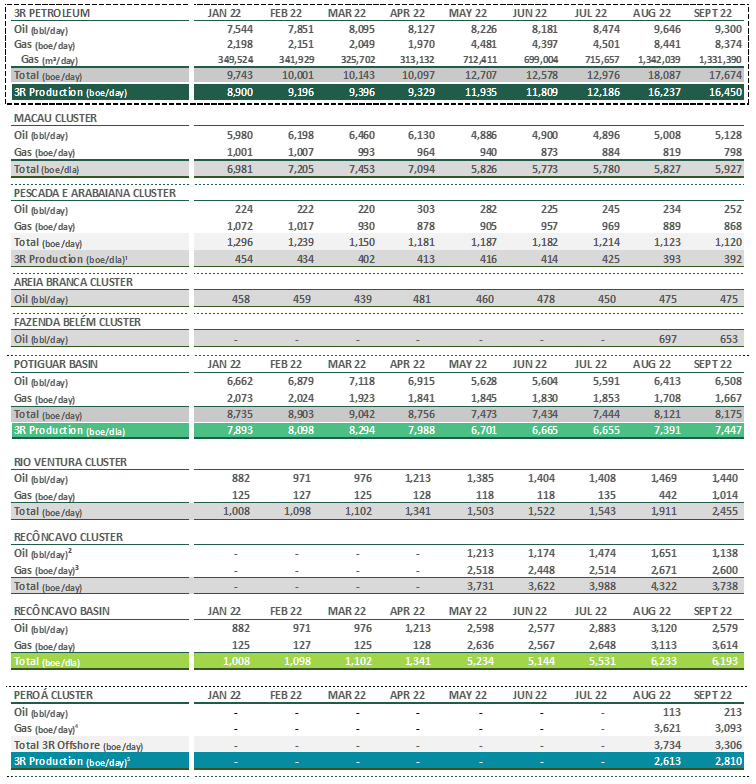Image resolution: width=756 pixels, height=784 pixels.
Task: Click the AREIA BRANCA CLUSTER heading
Action: point(74,282)
